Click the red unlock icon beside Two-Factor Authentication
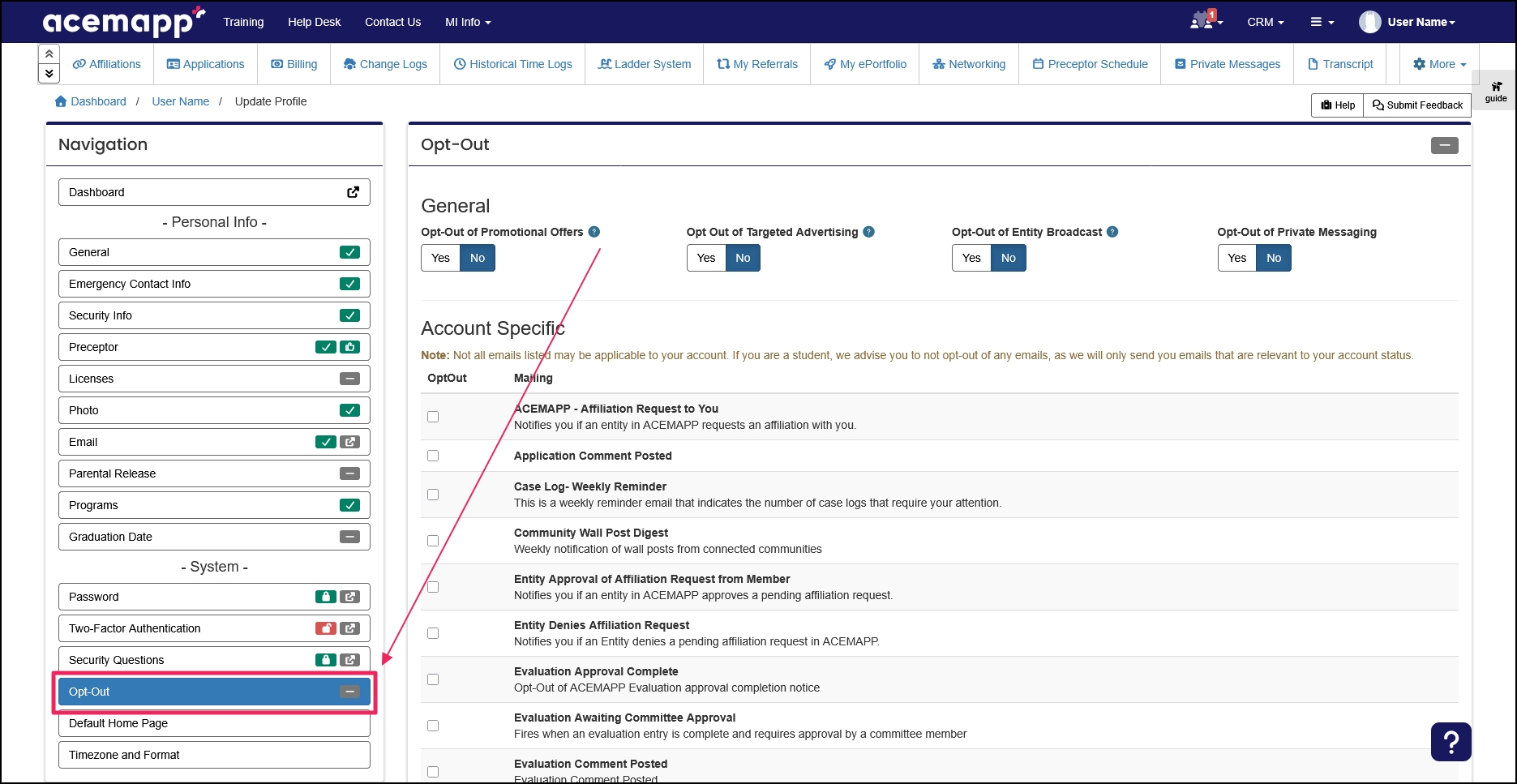 click(x=325, y=628)
